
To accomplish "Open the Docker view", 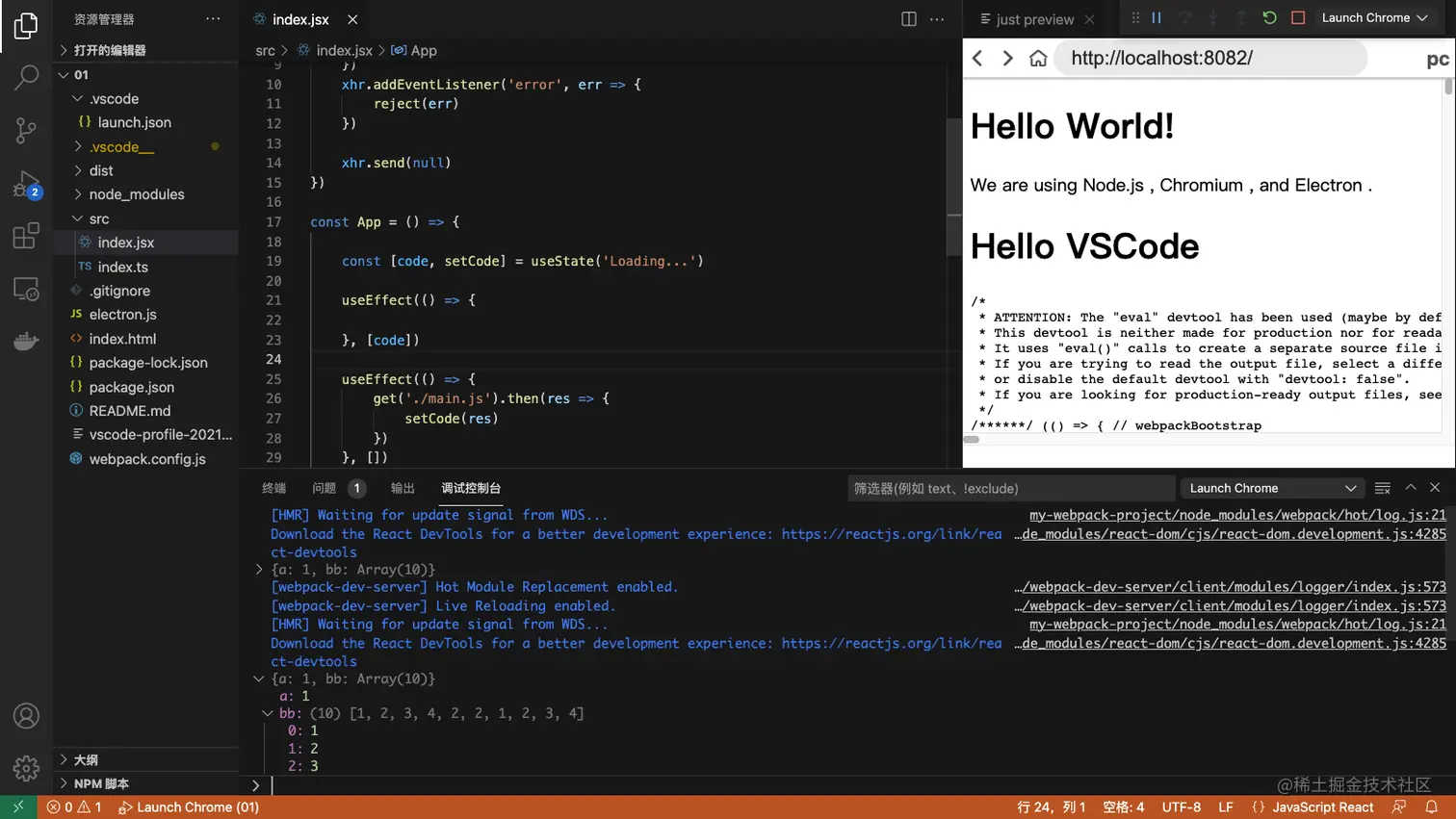I will click(x=26, y=341).
